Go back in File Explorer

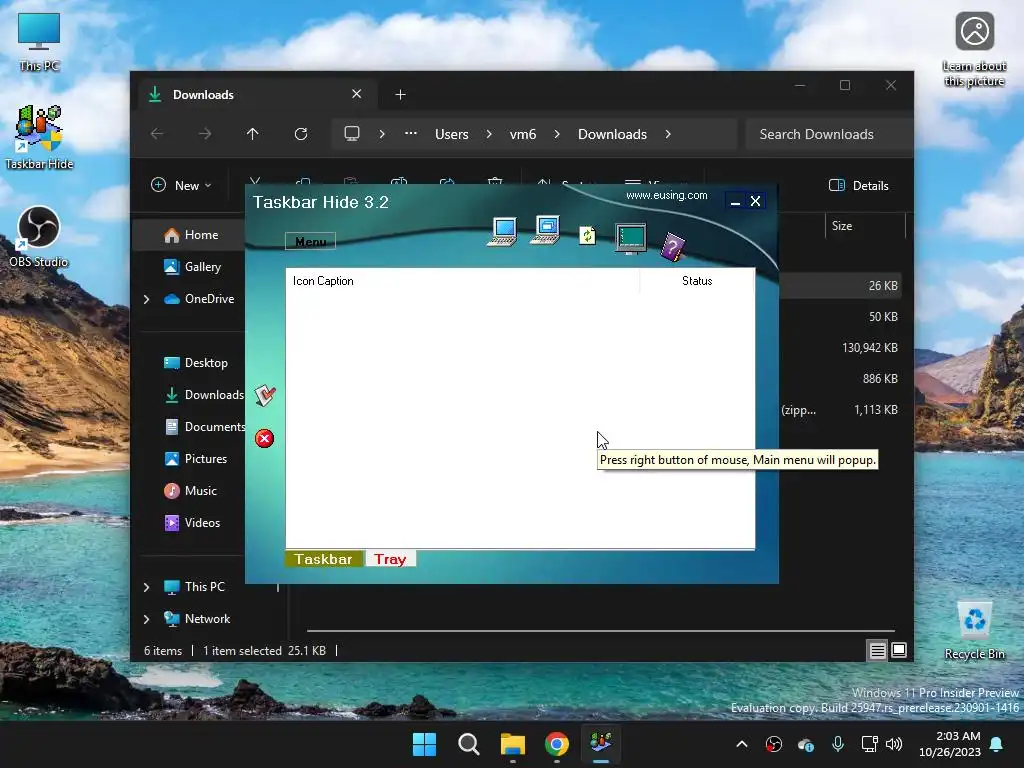click(x=157, y=134)
